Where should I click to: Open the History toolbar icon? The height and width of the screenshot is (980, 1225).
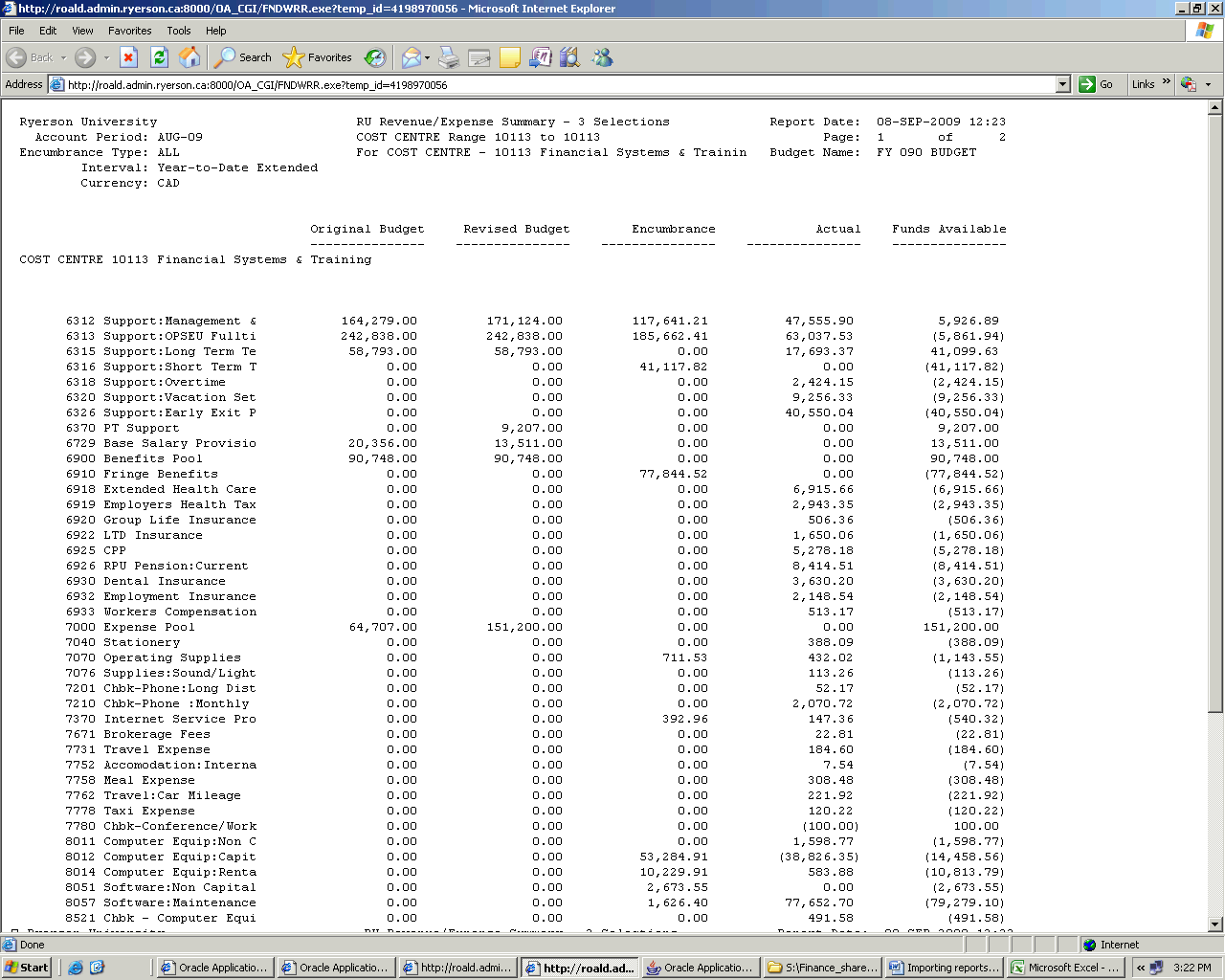tap(375, 57)
